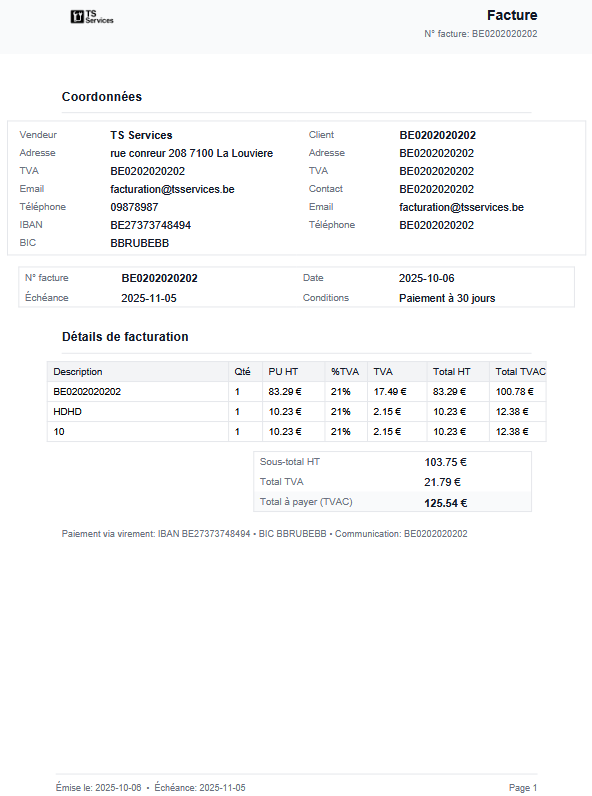This screenshot has height=796, width=592.
Task: Click the 'Contact' label
Action: click(325, 188)
